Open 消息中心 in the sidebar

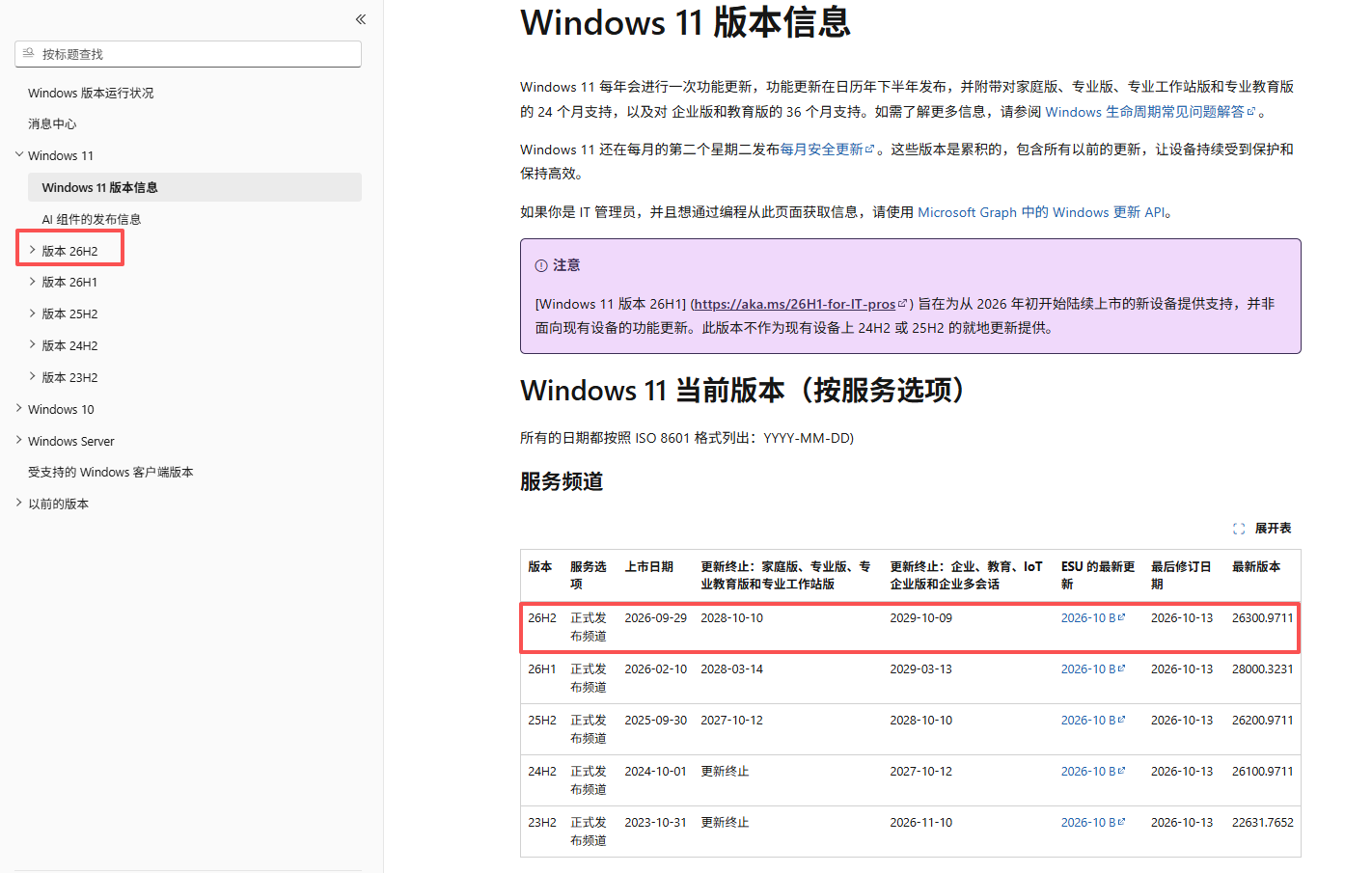click(x=52, y=123)
